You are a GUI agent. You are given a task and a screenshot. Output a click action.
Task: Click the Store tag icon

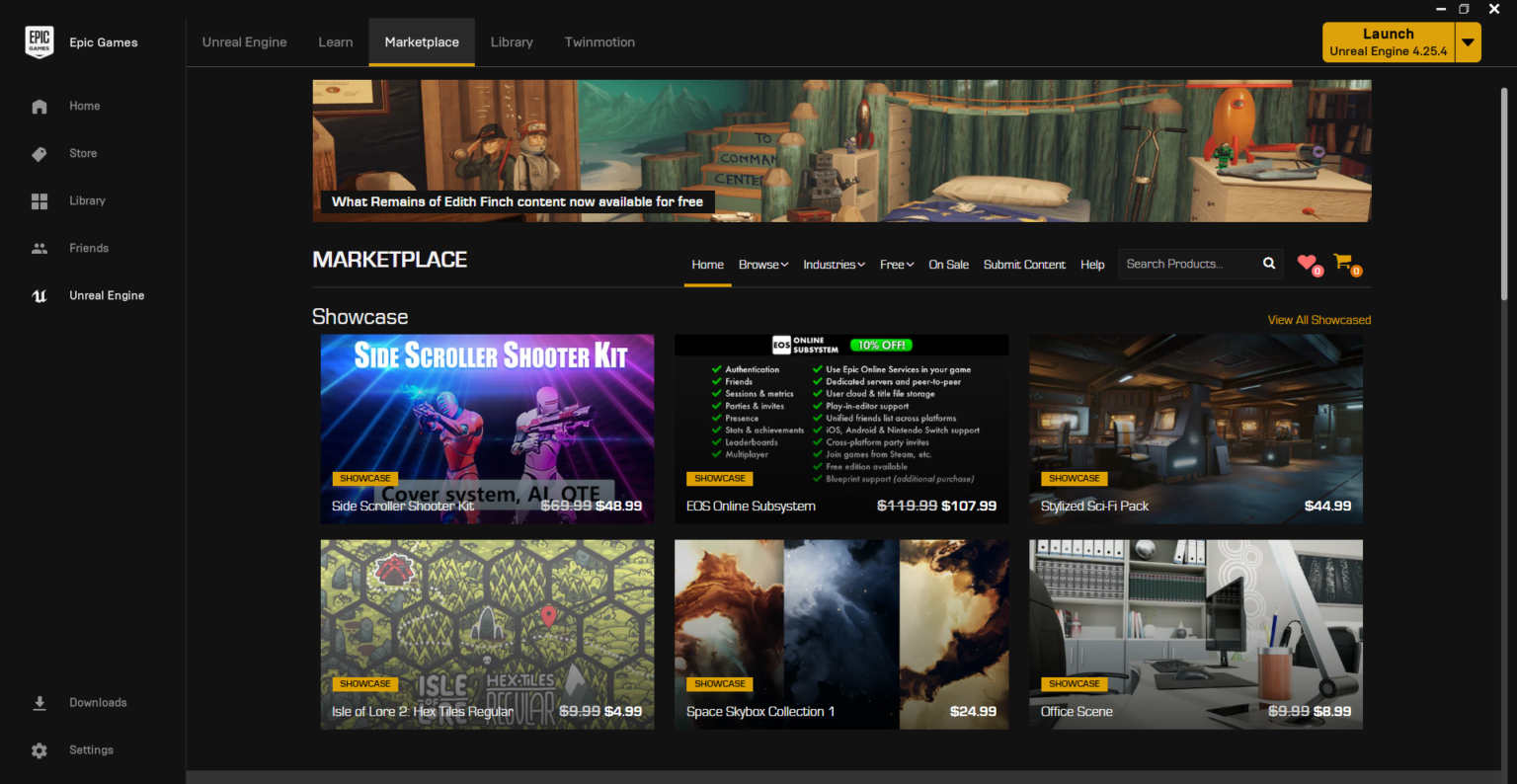tap(40, 154)
